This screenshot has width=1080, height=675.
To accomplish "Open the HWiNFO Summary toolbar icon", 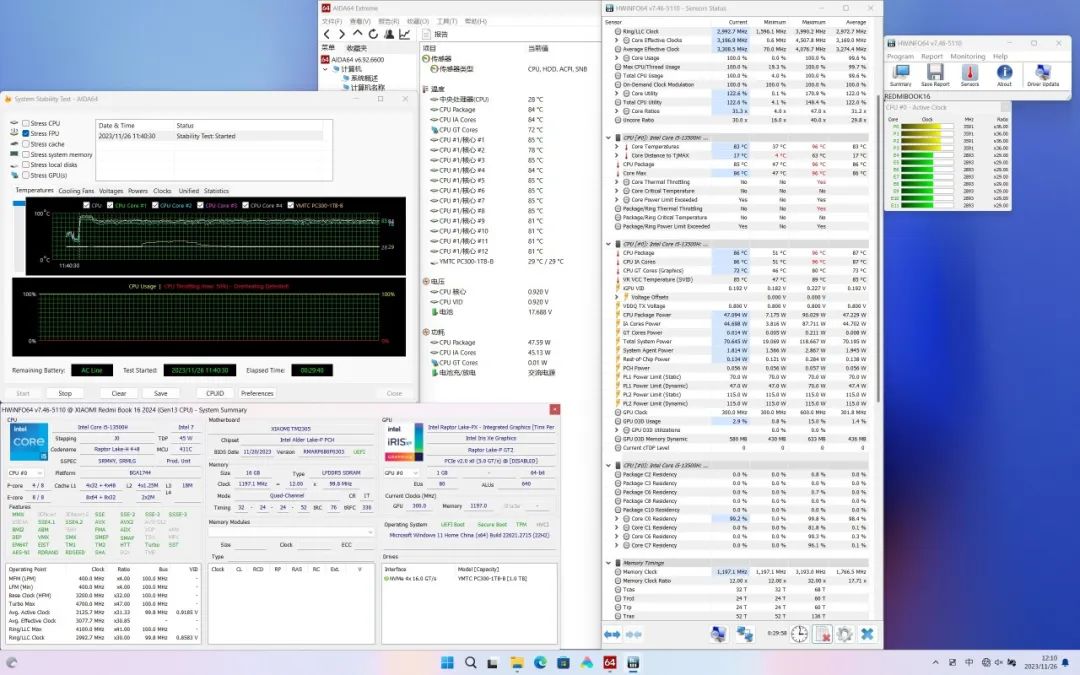I will click(x=900, y=74).
